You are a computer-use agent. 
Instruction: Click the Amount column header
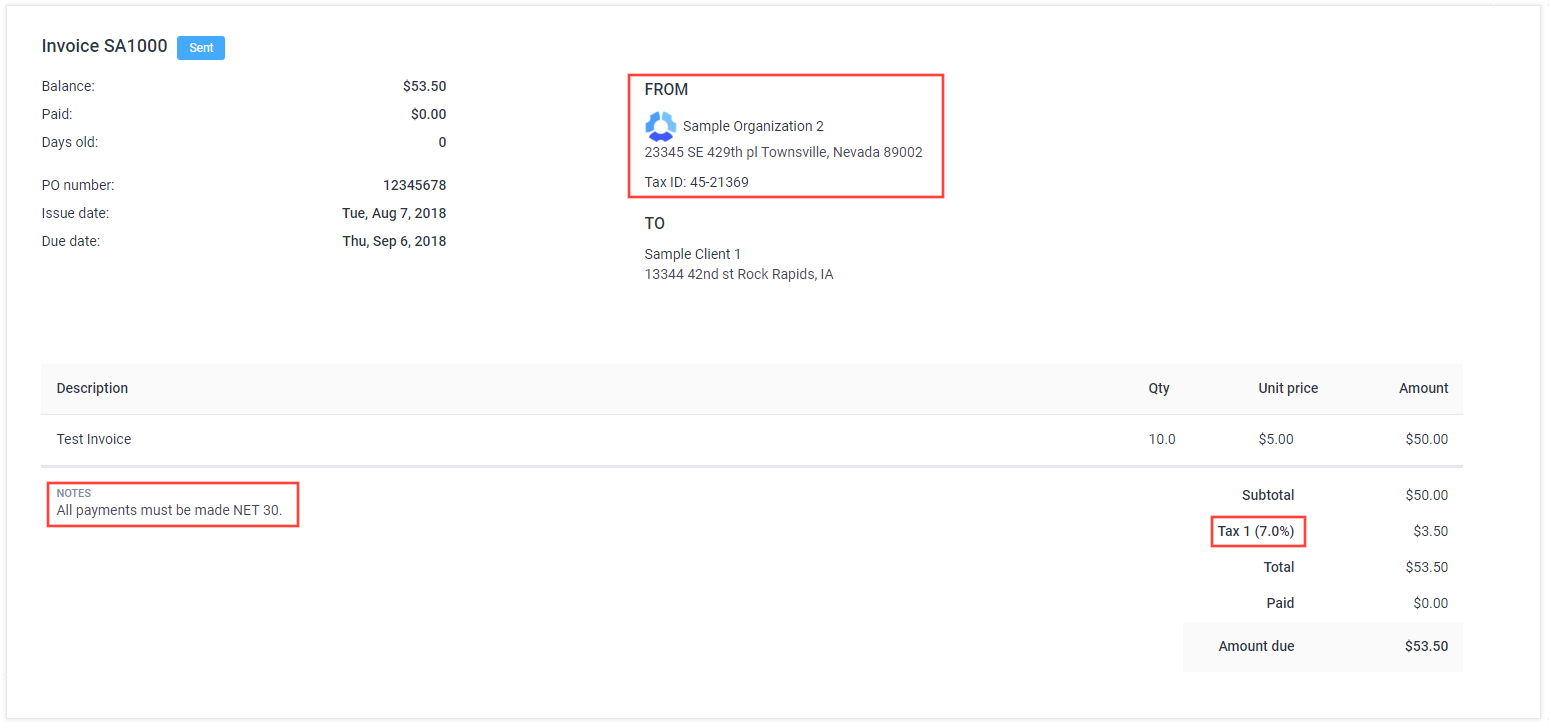[x=1423, y=388]
